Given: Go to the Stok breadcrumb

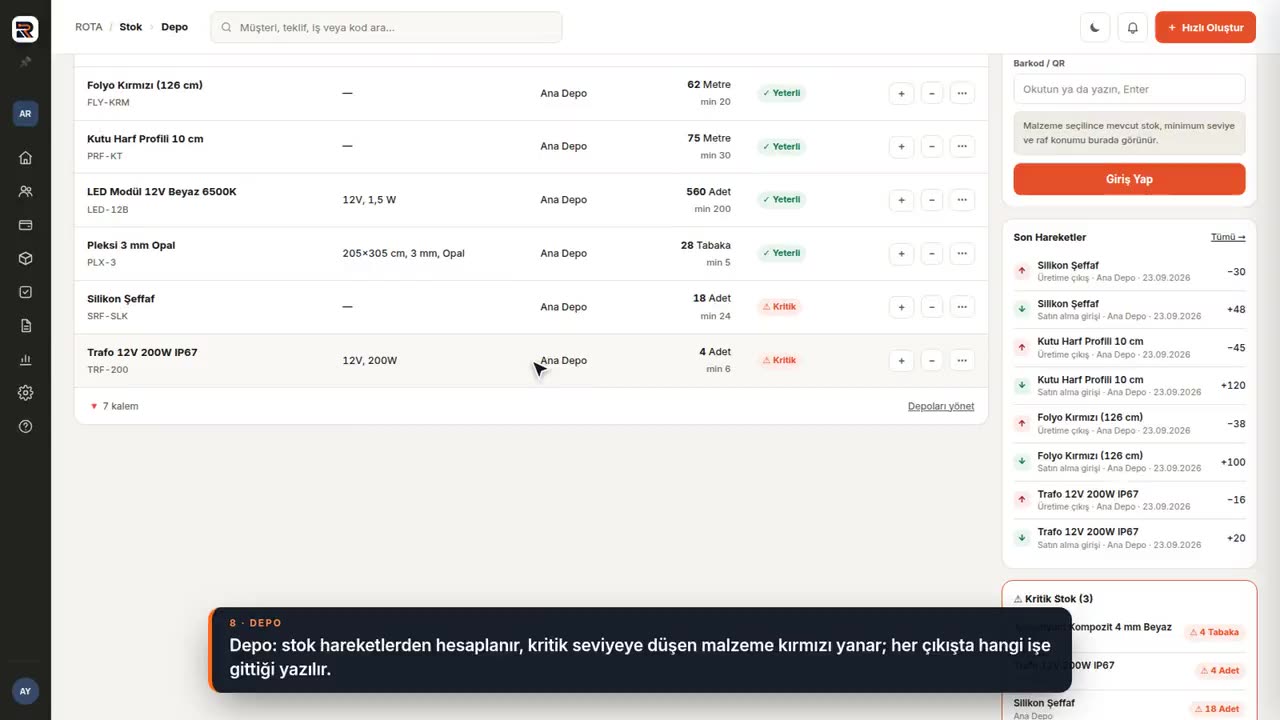Looking at the screenshot, I should pyautogui.click(x=131, y=27).
